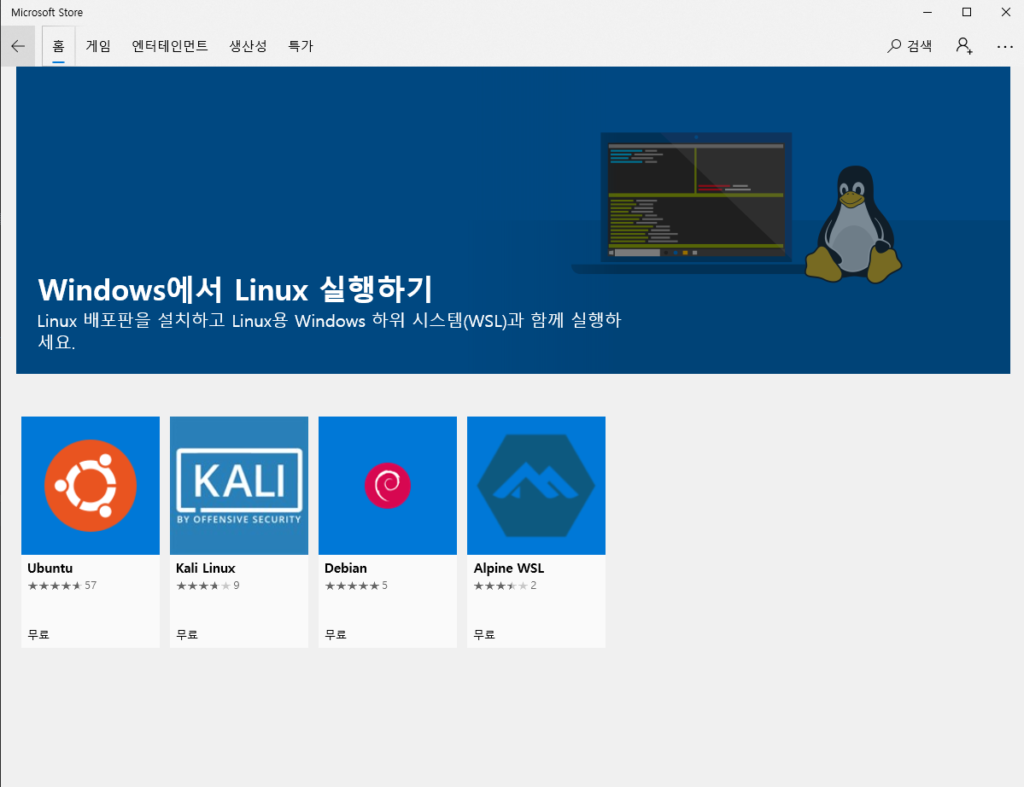Close the Microsoft Store window
Viewport: 1024px width, 787px height.
[x=1006, y=12]
